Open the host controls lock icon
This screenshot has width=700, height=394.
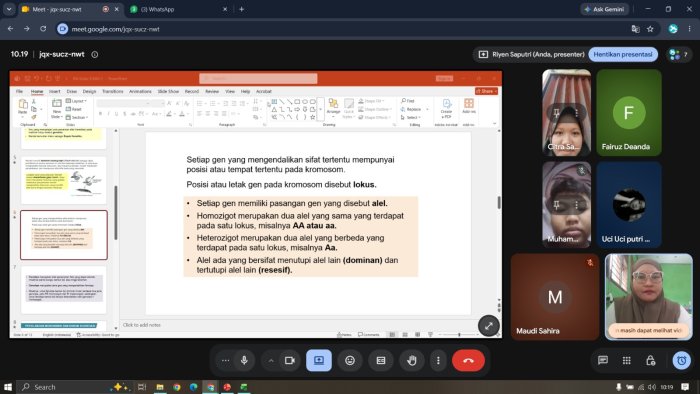tap(650, 360)
